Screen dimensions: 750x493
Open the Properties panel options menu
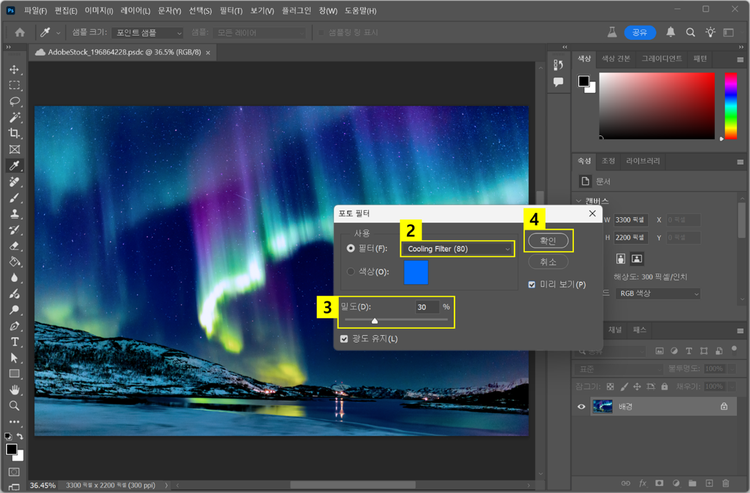click(x=740, y=162)
